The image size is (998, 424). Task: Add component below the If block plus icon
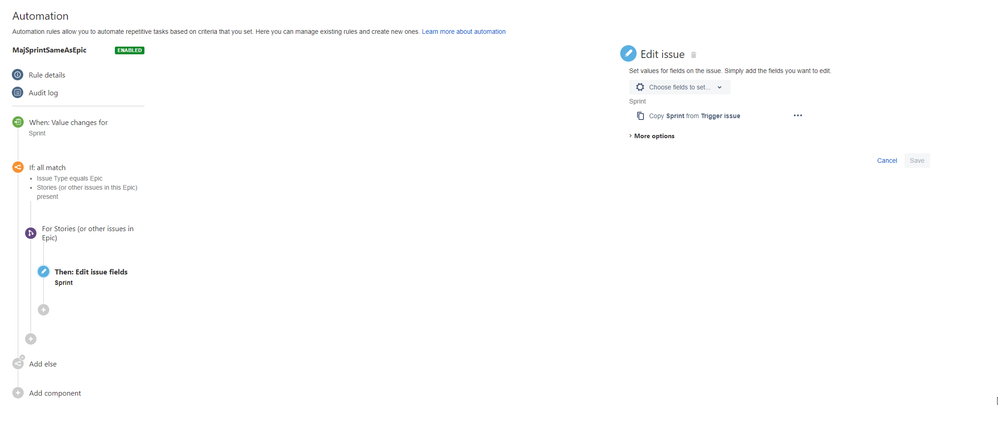click(x=31, y=339)
